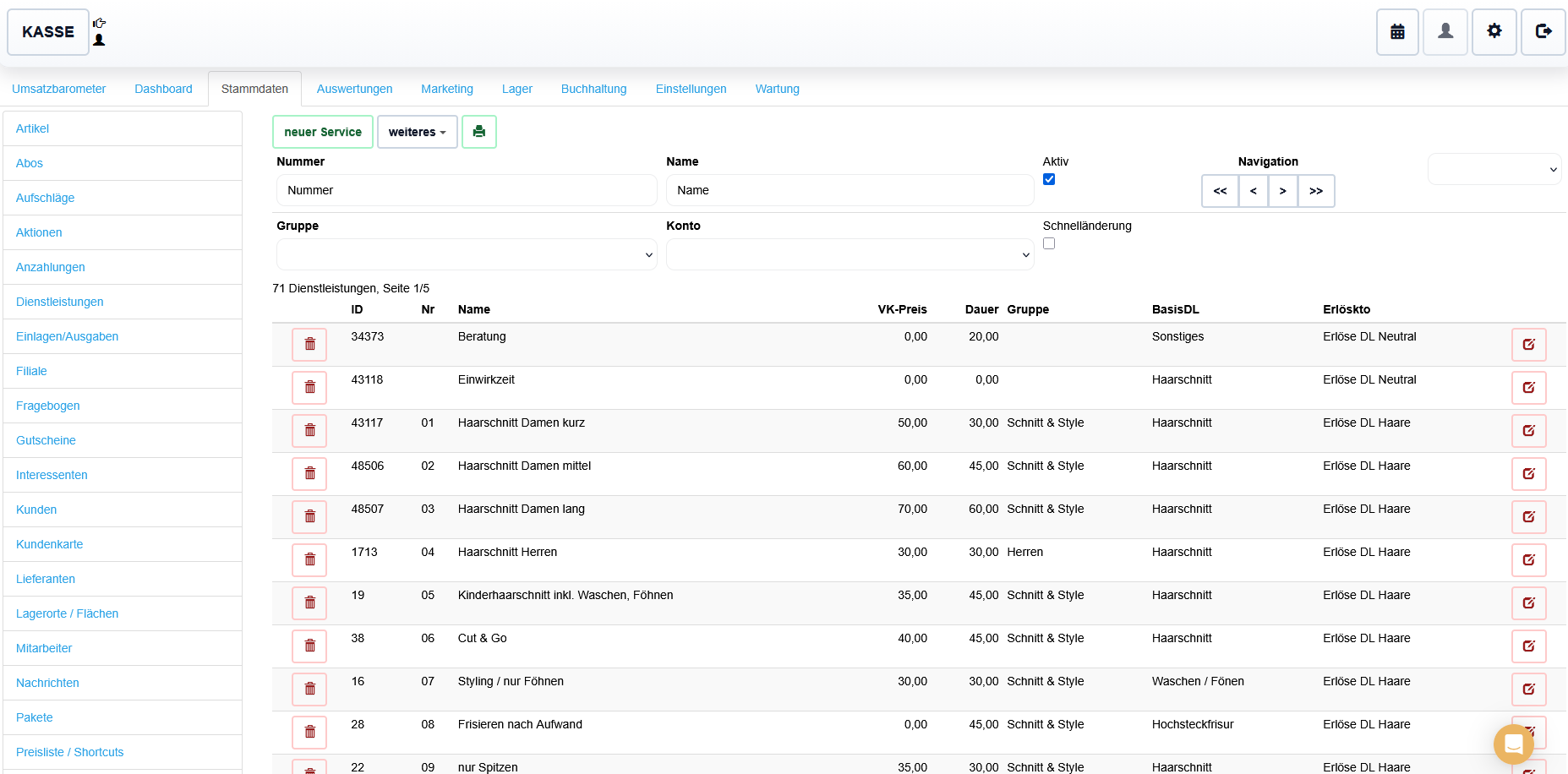Image resolution: width=1568 pixels, height=774 pixels.
Task: Delete the Beratung service row
Action: tap(309, 345)
